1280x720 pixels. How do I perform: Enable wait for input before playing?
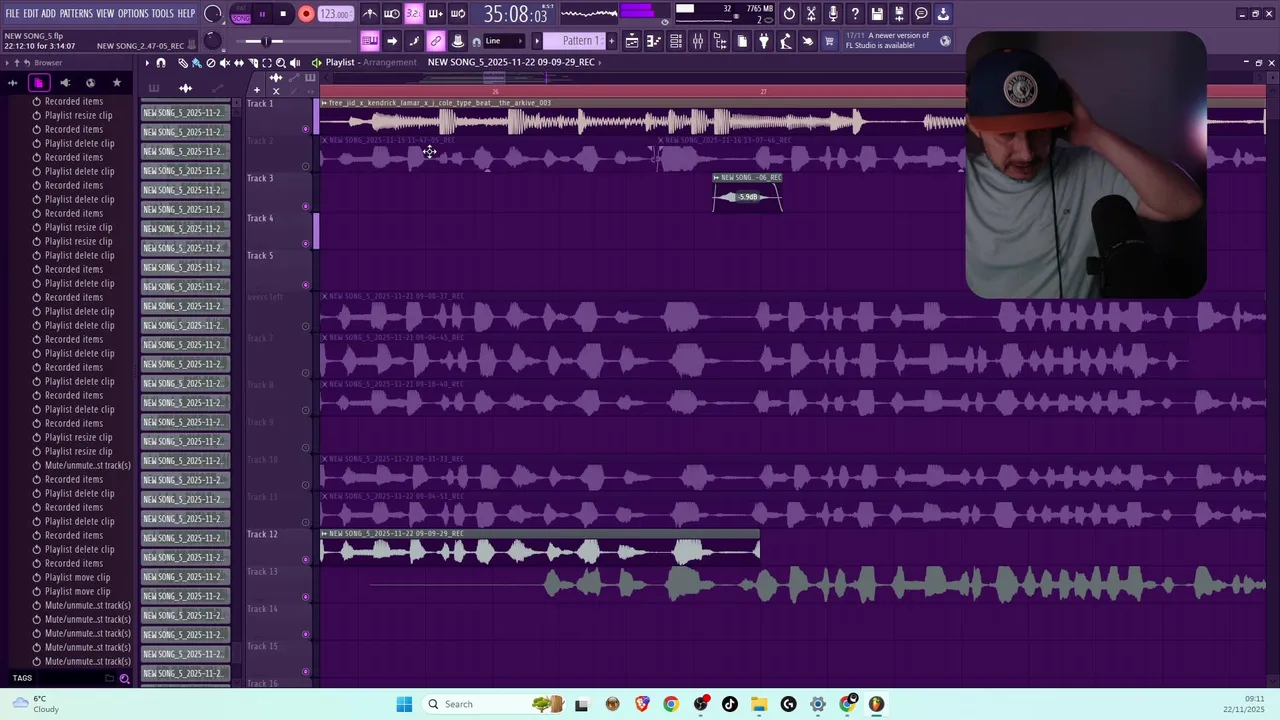391,13
